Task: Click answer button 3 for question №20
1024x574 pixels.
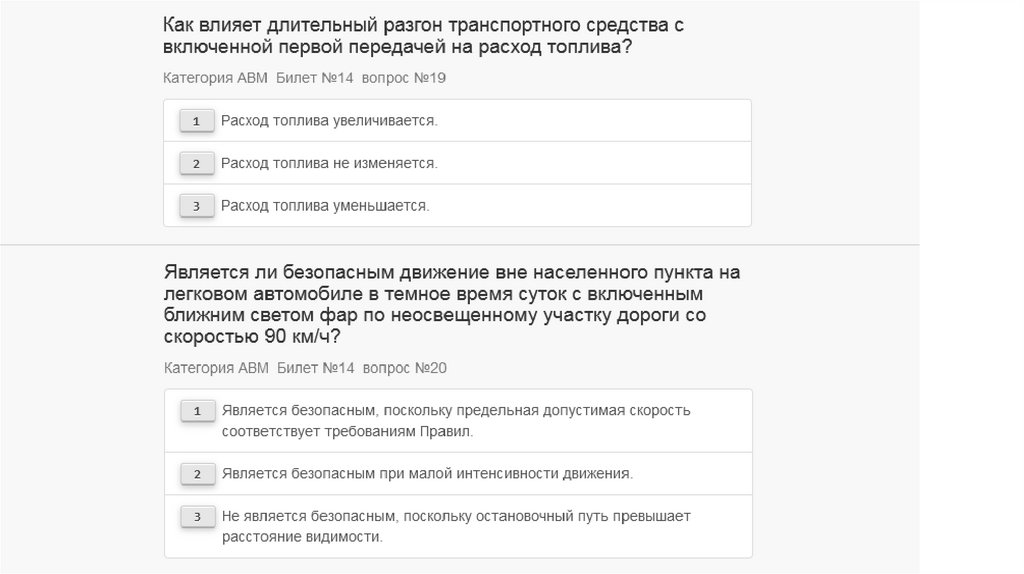Action: point(197,517)
